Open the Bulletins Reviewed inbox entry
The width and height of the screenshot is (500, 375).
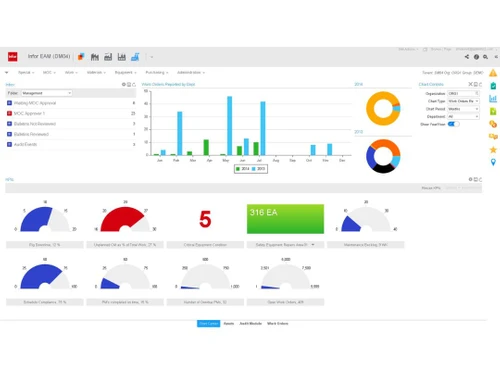point(71,134)
